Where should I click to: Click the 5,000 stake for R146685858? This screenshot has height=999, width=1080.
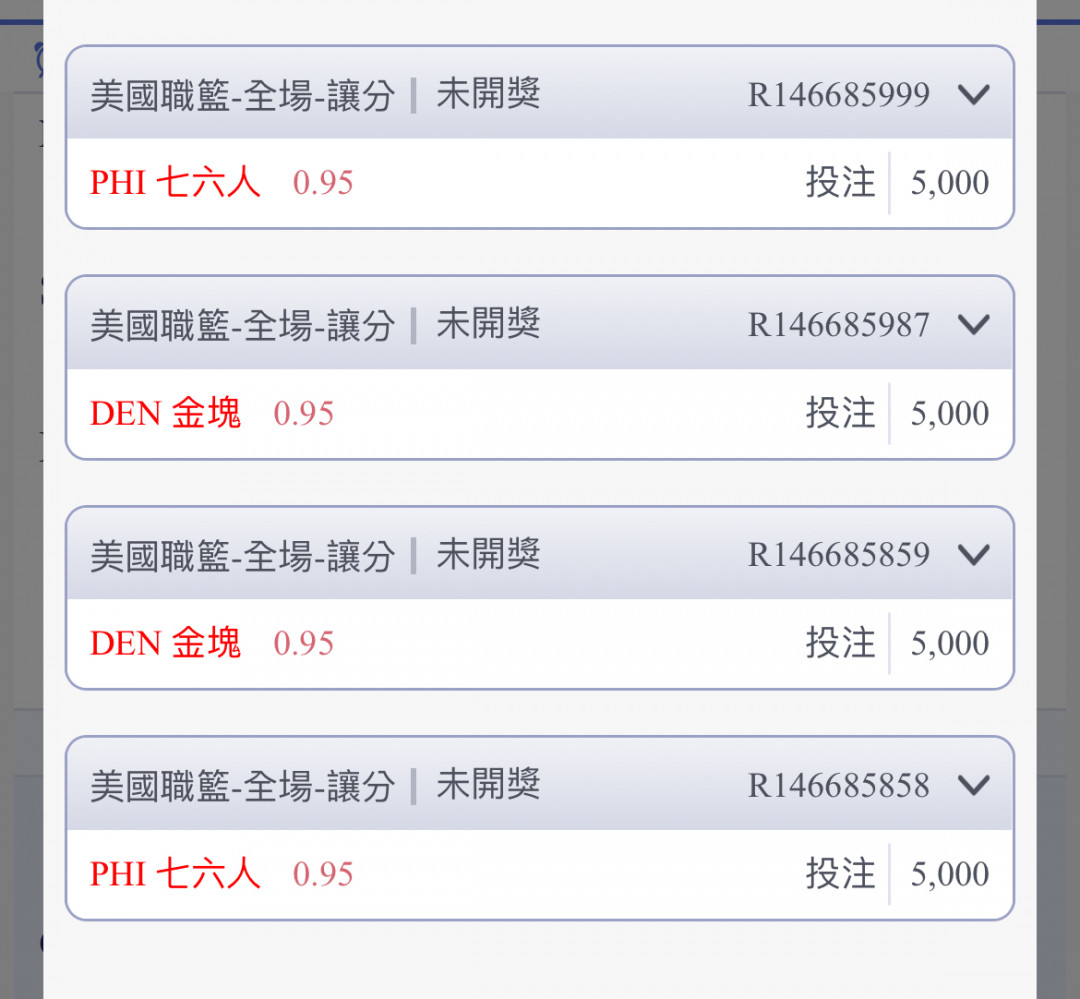tap(950, 874)
